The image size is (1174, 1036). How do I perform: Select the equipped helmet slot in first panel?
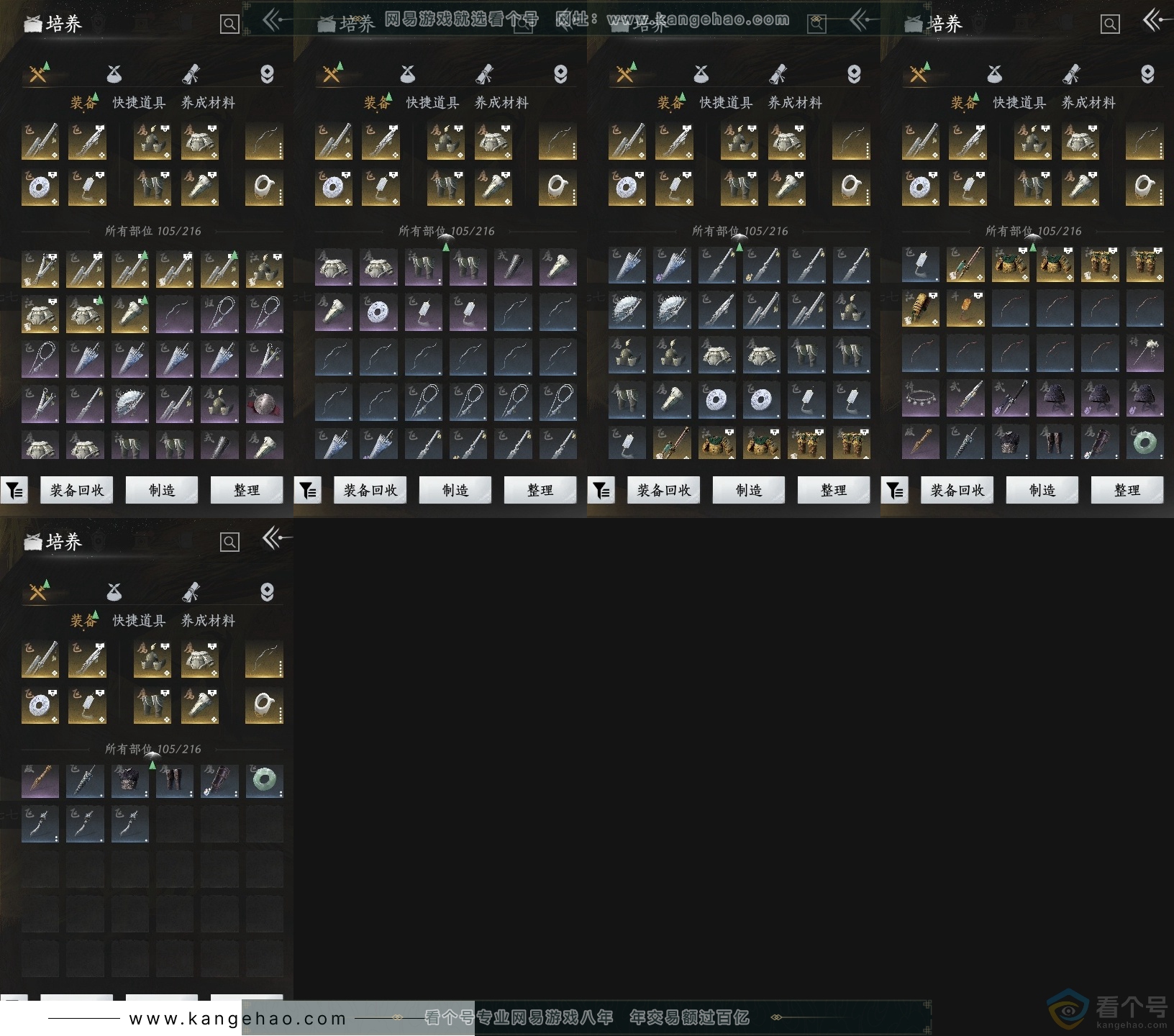click(153, 141)
